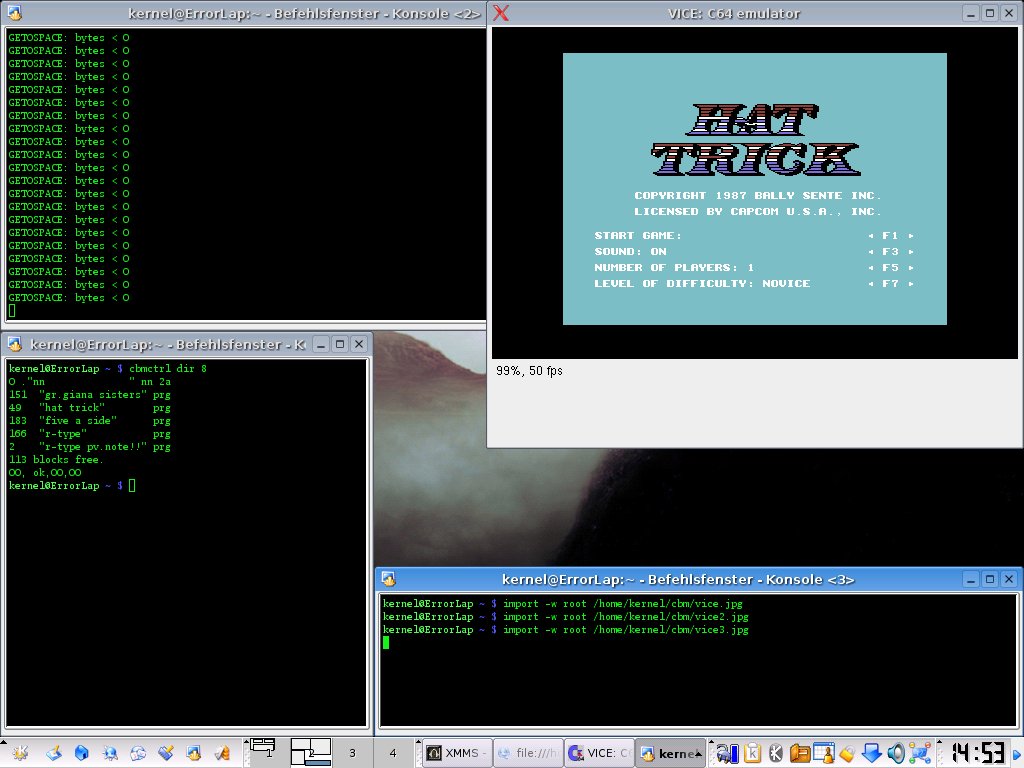Switch to virtual desktop 3
1024x768 pixels.
[x=352, y=753]
